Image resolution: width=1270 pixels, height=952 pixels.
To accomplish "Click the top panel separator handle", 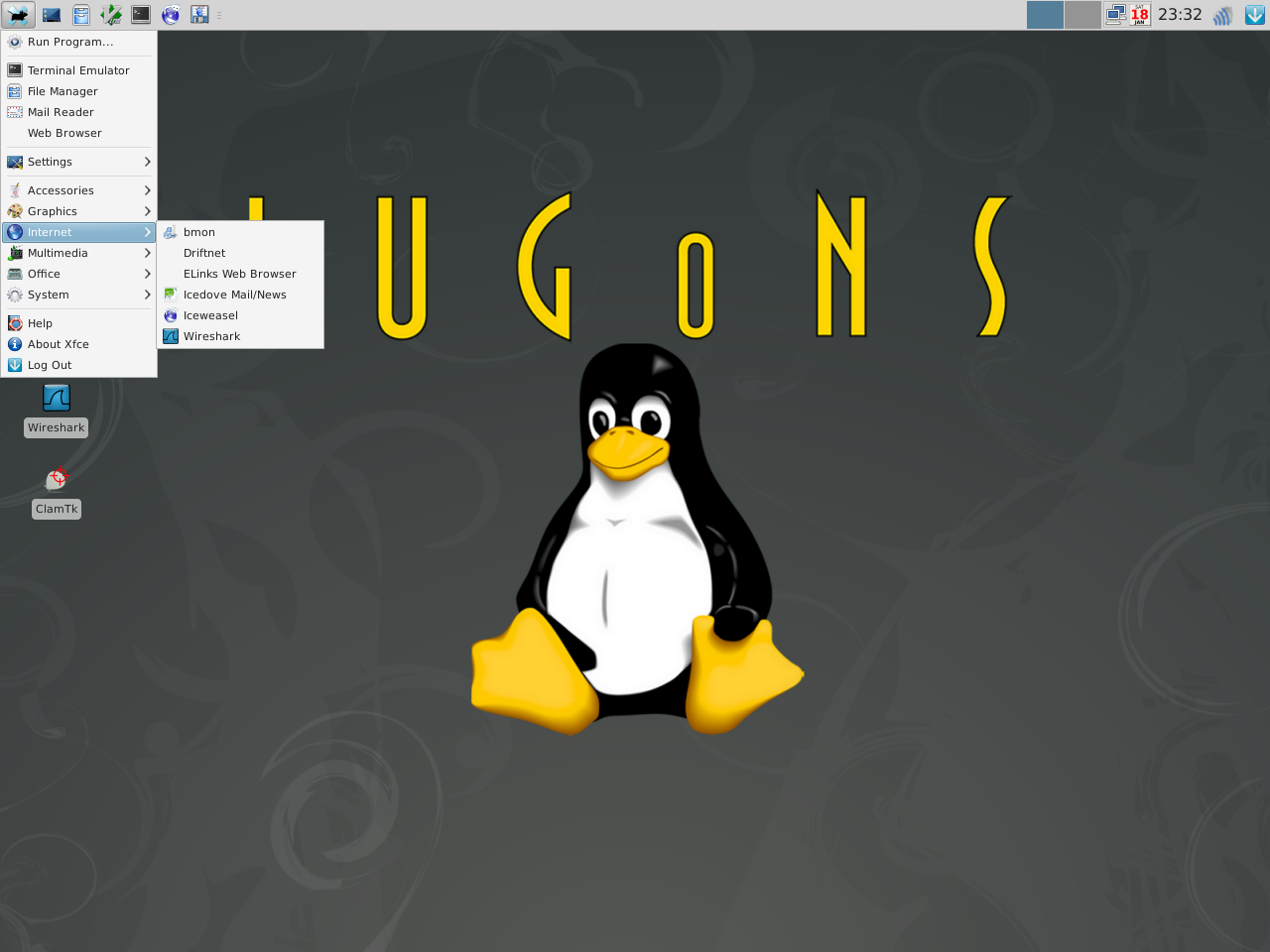I will [219, 15].
